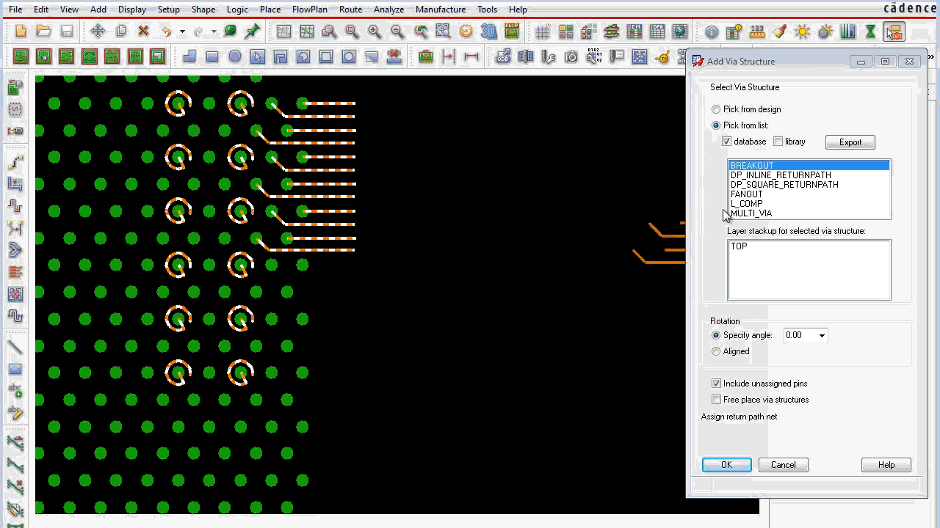Open the Shape menu
The width and height of the screenshot is (940, 528).
click(x=203, y=10)
